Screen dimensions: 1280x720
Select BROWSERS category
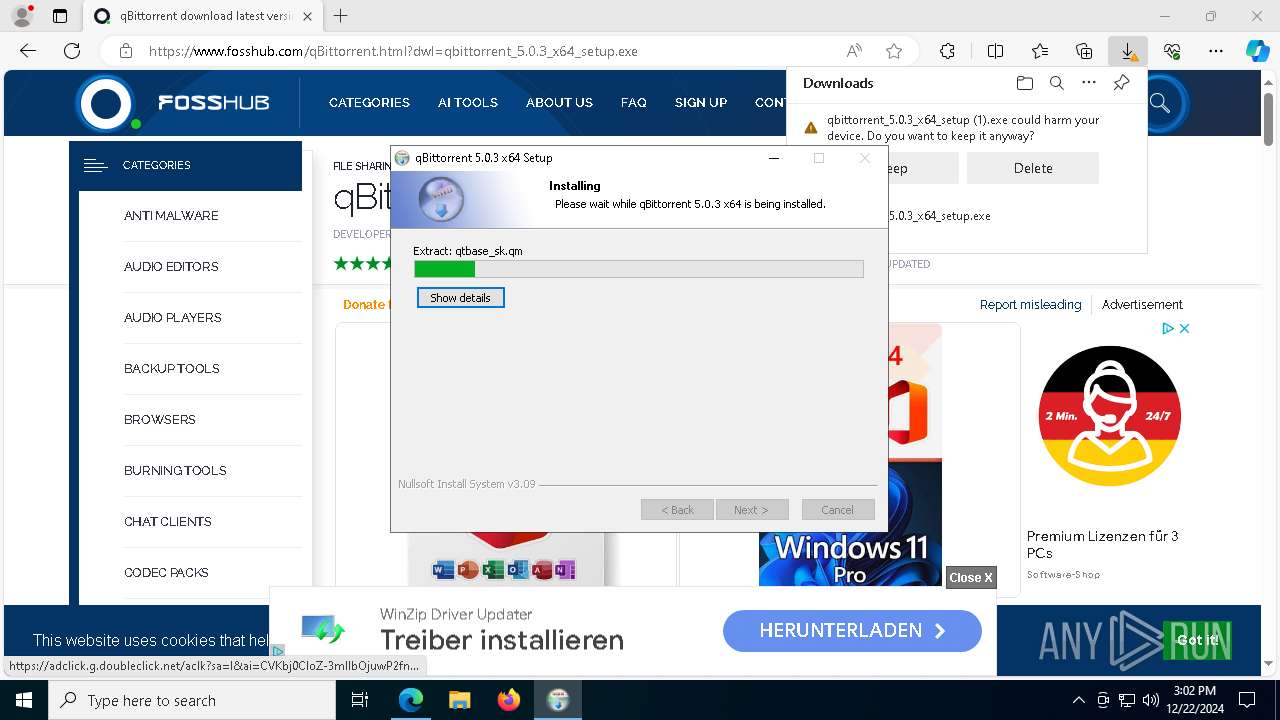160,419
